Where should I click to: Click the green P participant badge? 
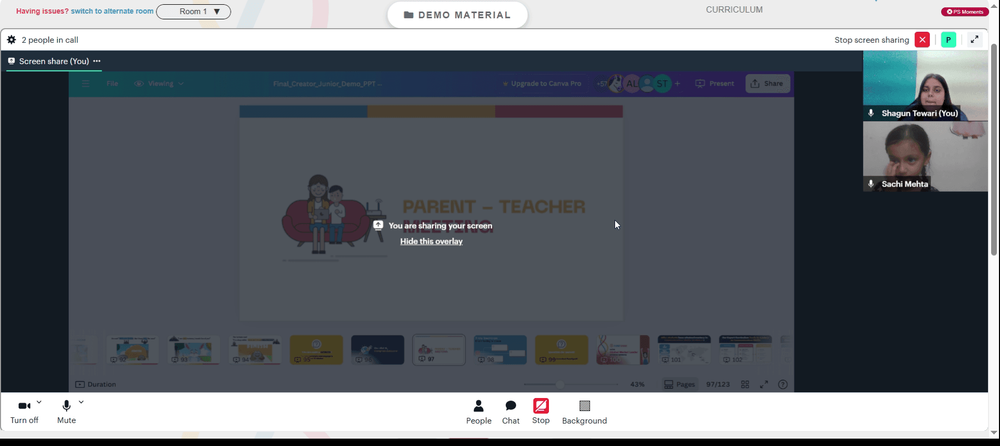point(948,40)
